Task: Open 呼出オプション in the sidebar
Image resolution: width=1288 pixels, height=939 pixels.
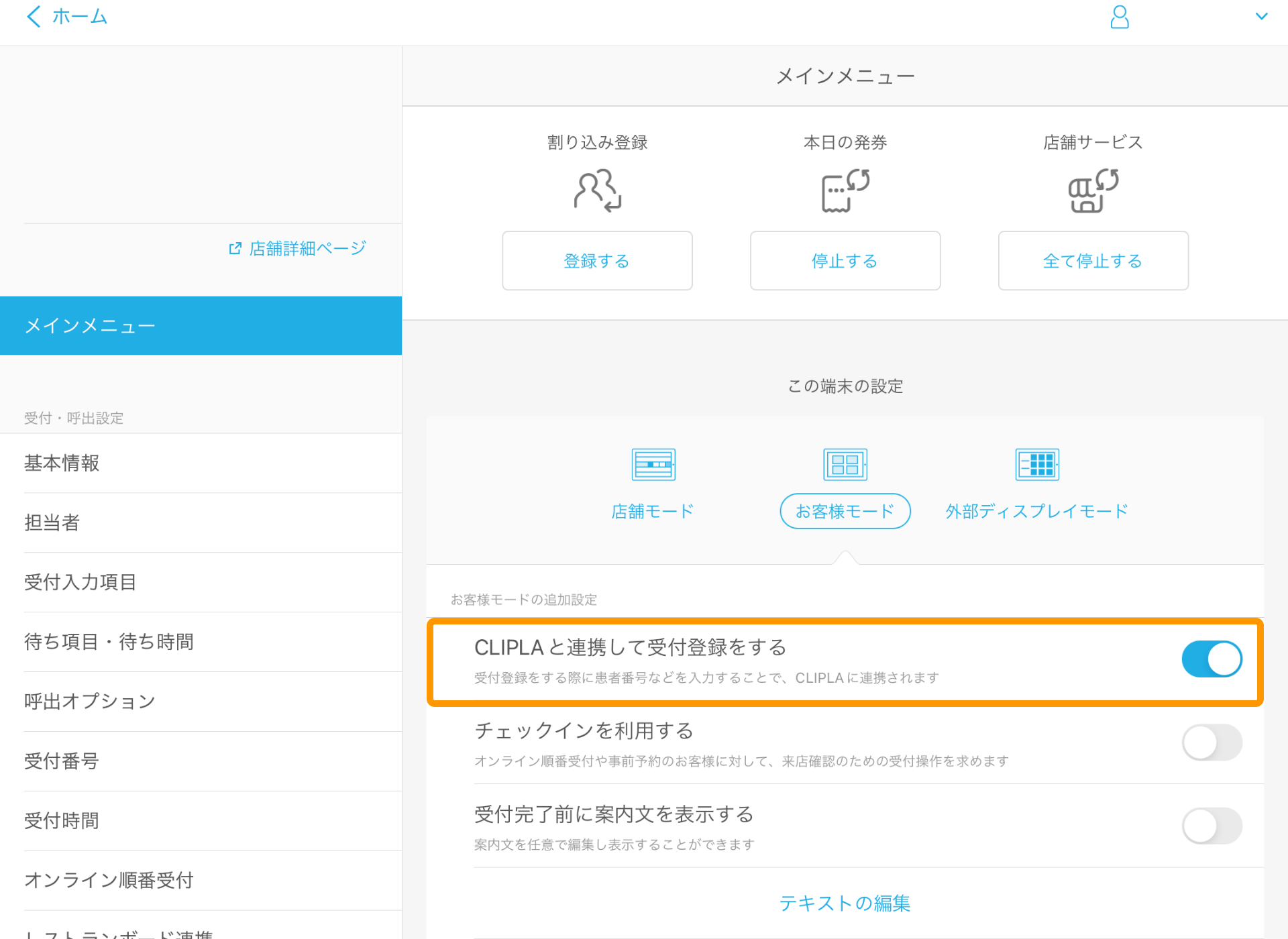Action: pos(201,702)
